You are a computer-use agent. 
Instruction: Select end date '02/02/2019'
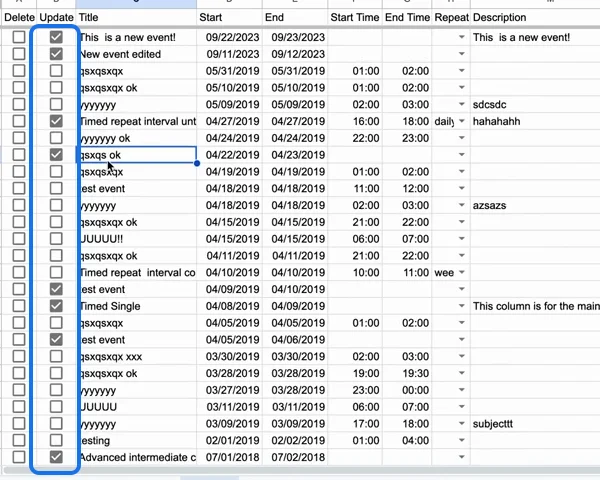click(x=295, y=440)
